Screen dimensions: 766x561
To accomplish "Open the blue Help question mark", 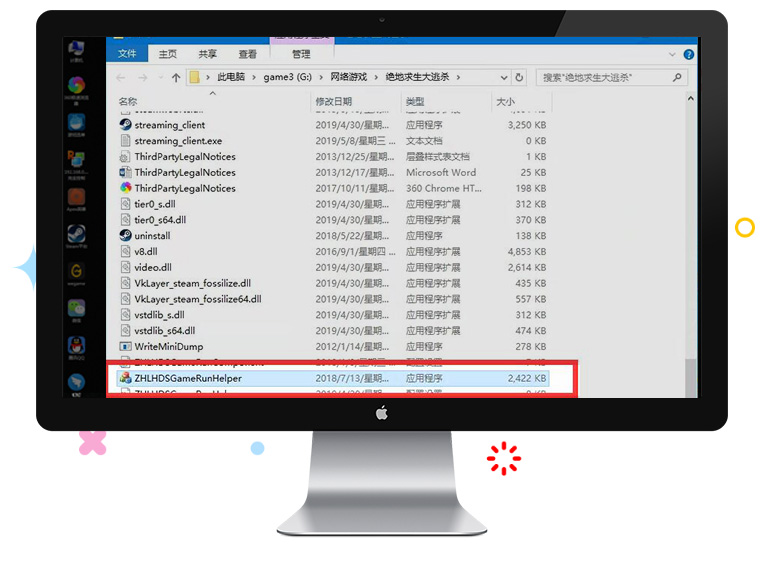I will pos(689,54).
